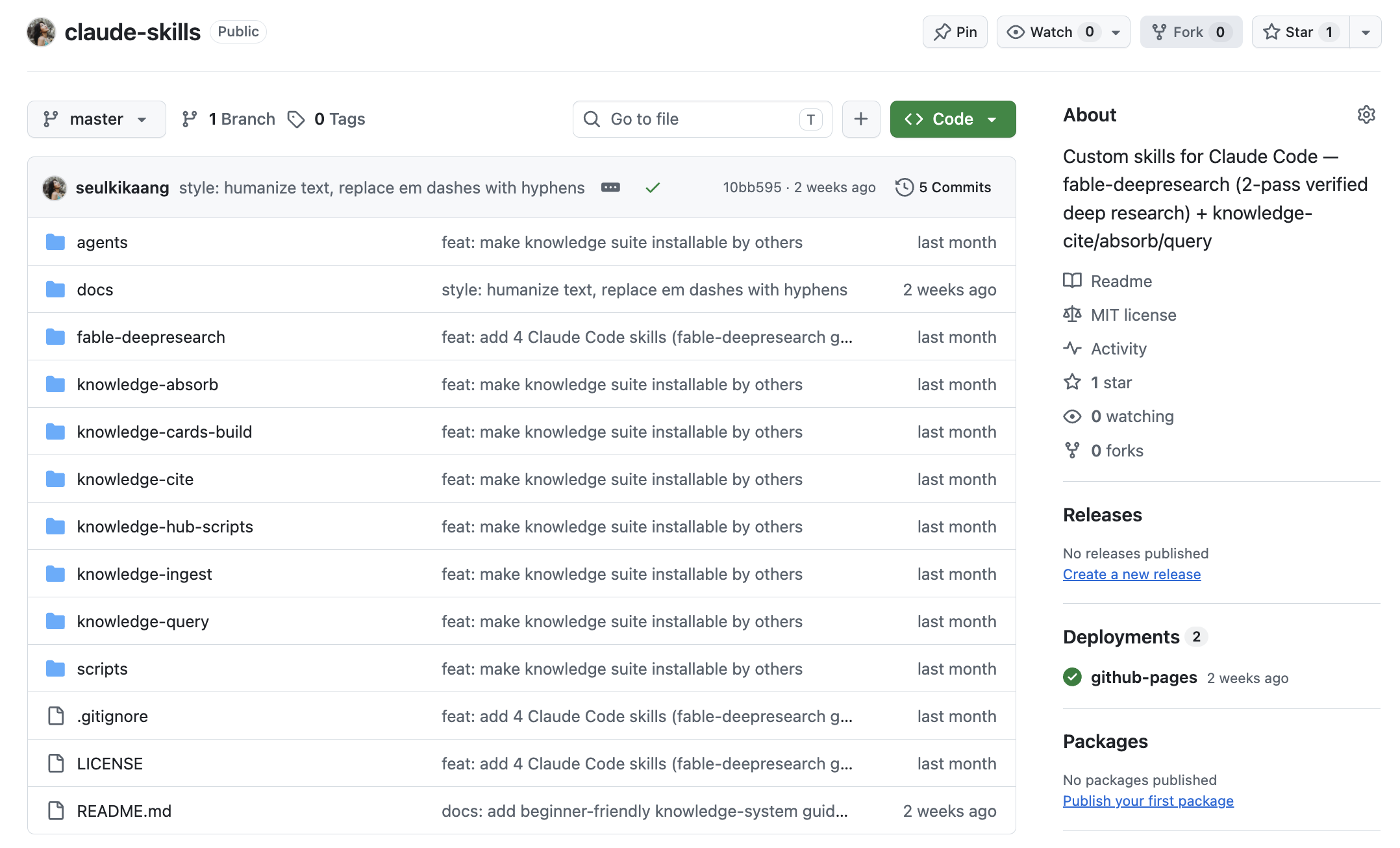Open the claude-skills repository title link
1400x848 pixels.
coord(132,32)
